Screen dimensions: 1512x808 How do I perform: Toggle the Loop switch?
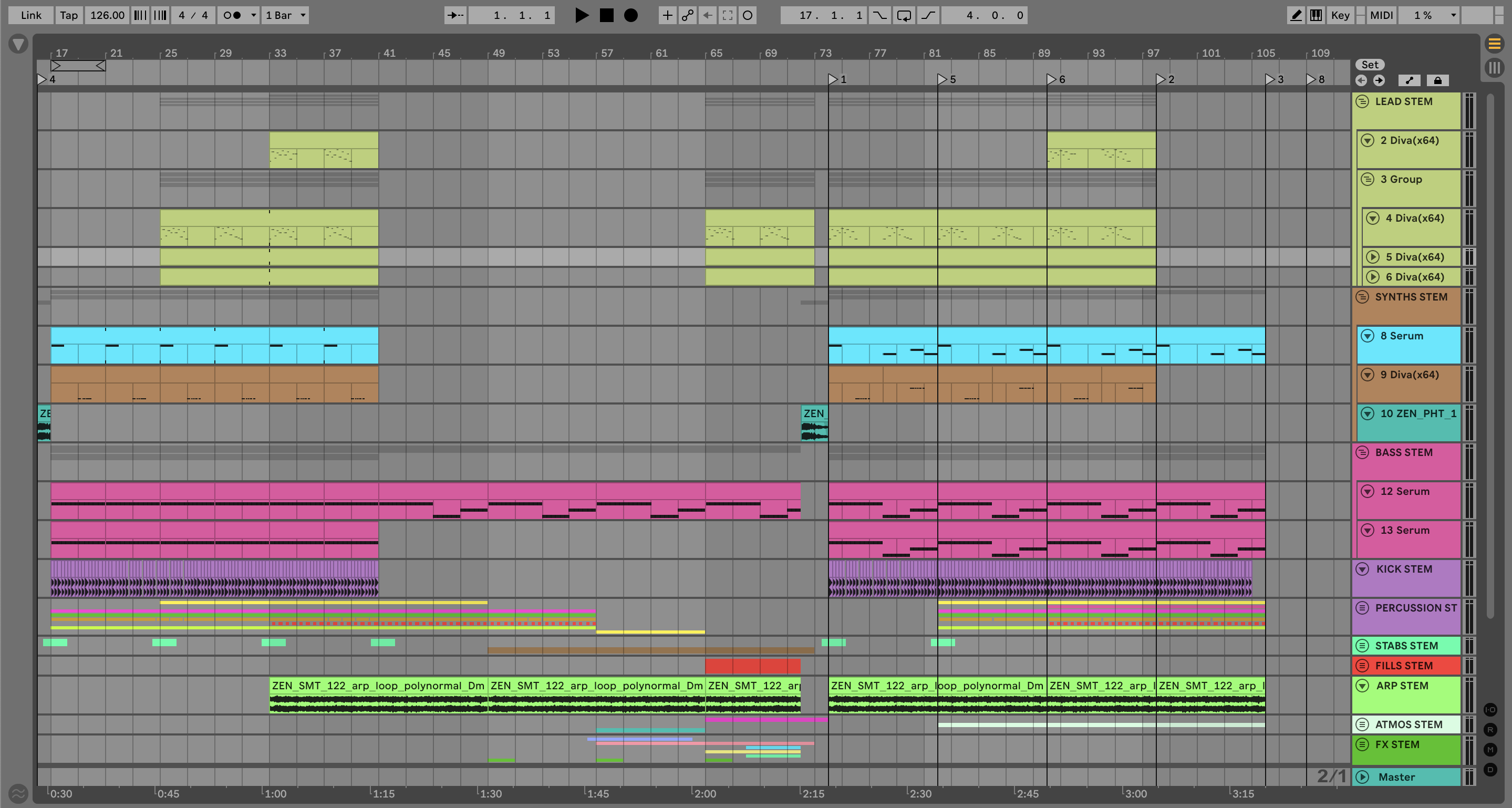coord(904,15)
